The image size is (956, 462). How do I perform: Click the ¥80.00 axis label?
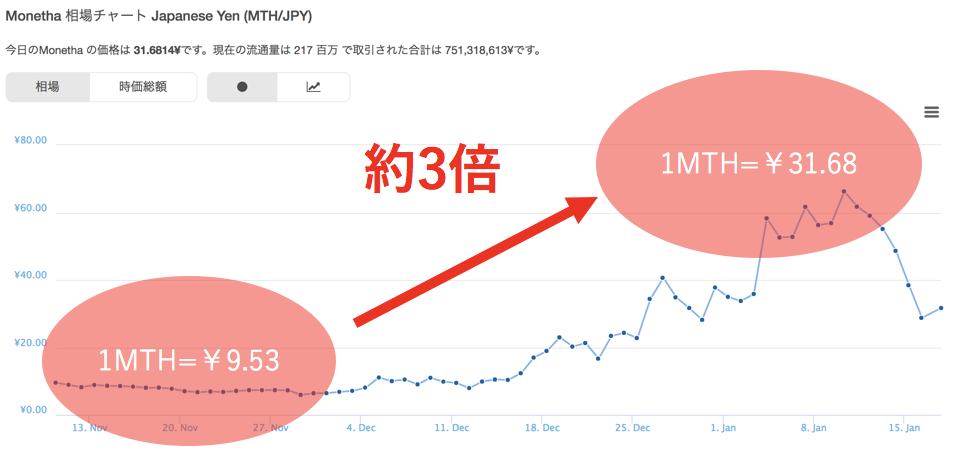pyautogui.click(x=30, y=140)
